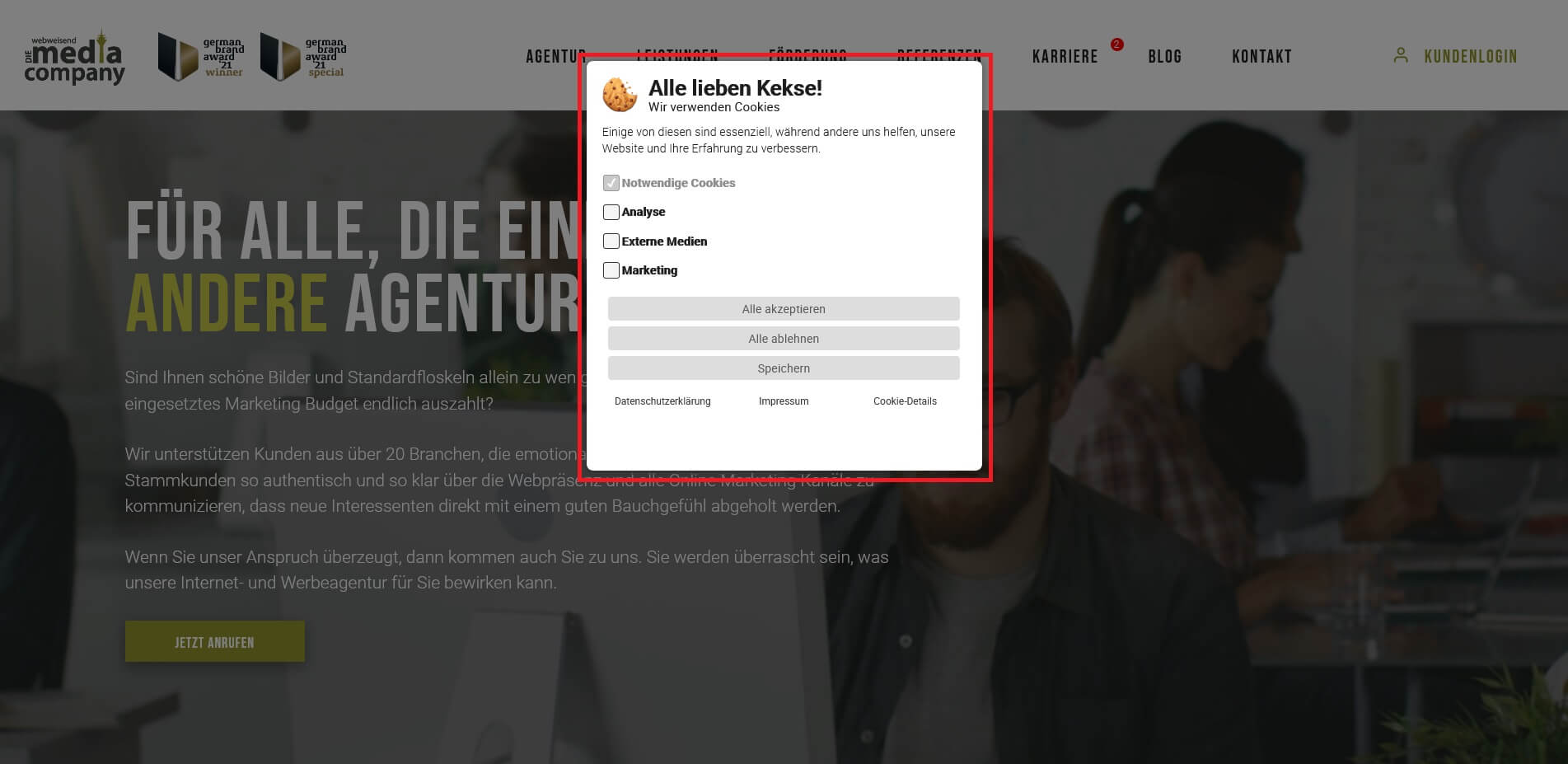Click the red notification badge on Karriere
The image size is (1568, 764).
pos(1116,45)
